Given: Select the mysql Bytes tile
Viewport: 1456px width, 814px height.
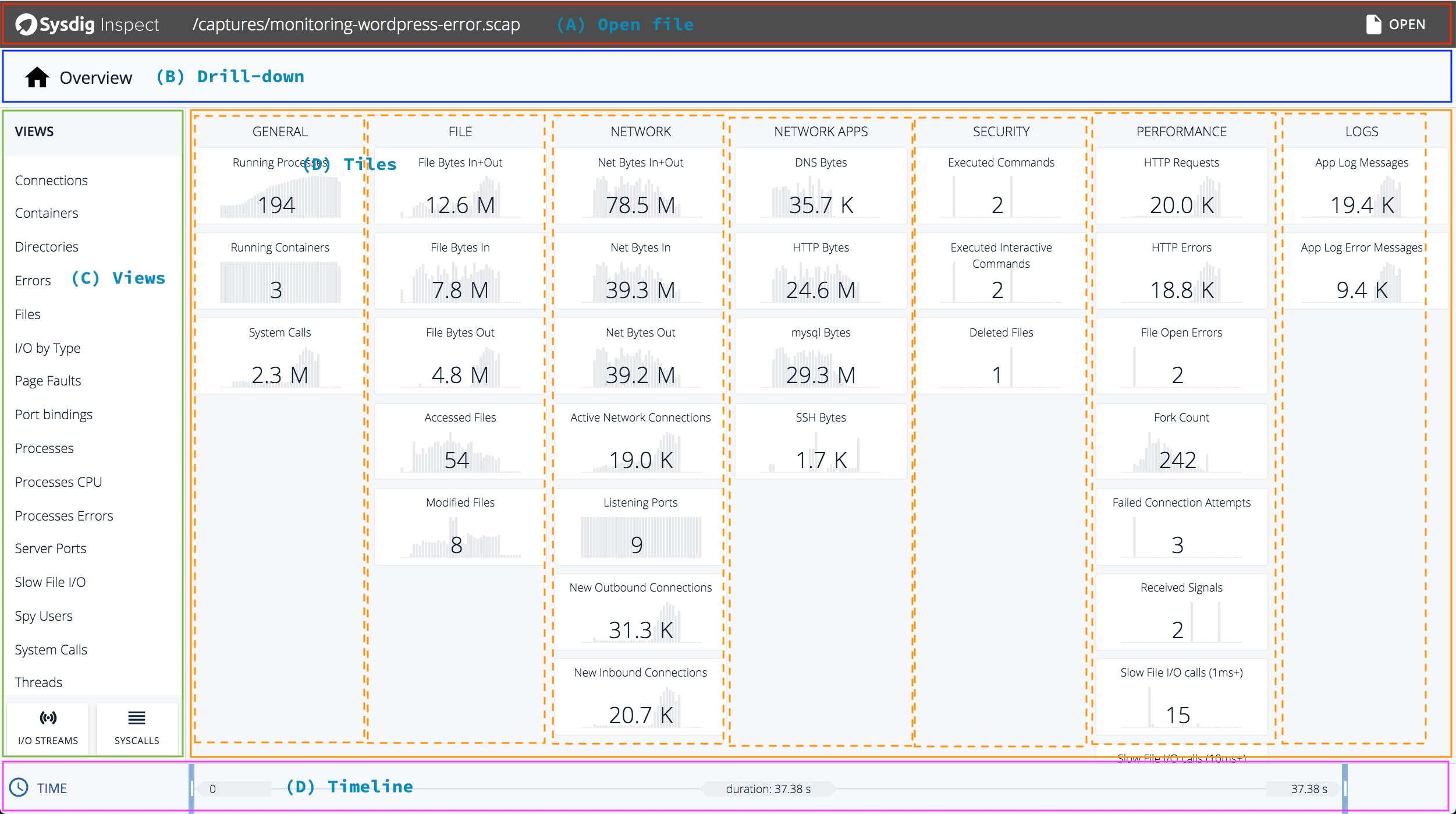Looking at the screenshot, I should [x=821, y=356].
